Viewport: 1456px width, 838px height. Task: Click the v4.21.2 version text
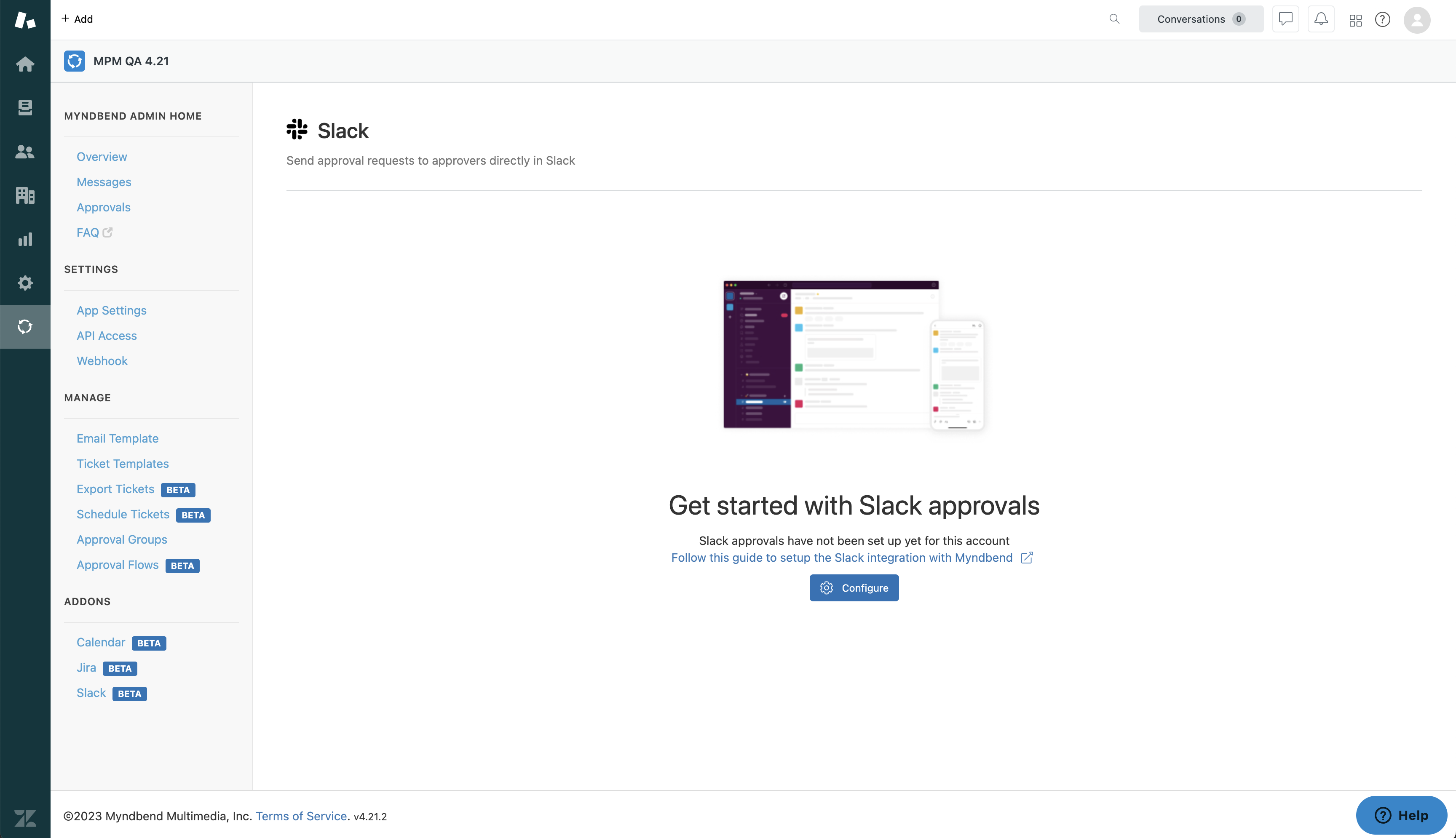point(370,817)
